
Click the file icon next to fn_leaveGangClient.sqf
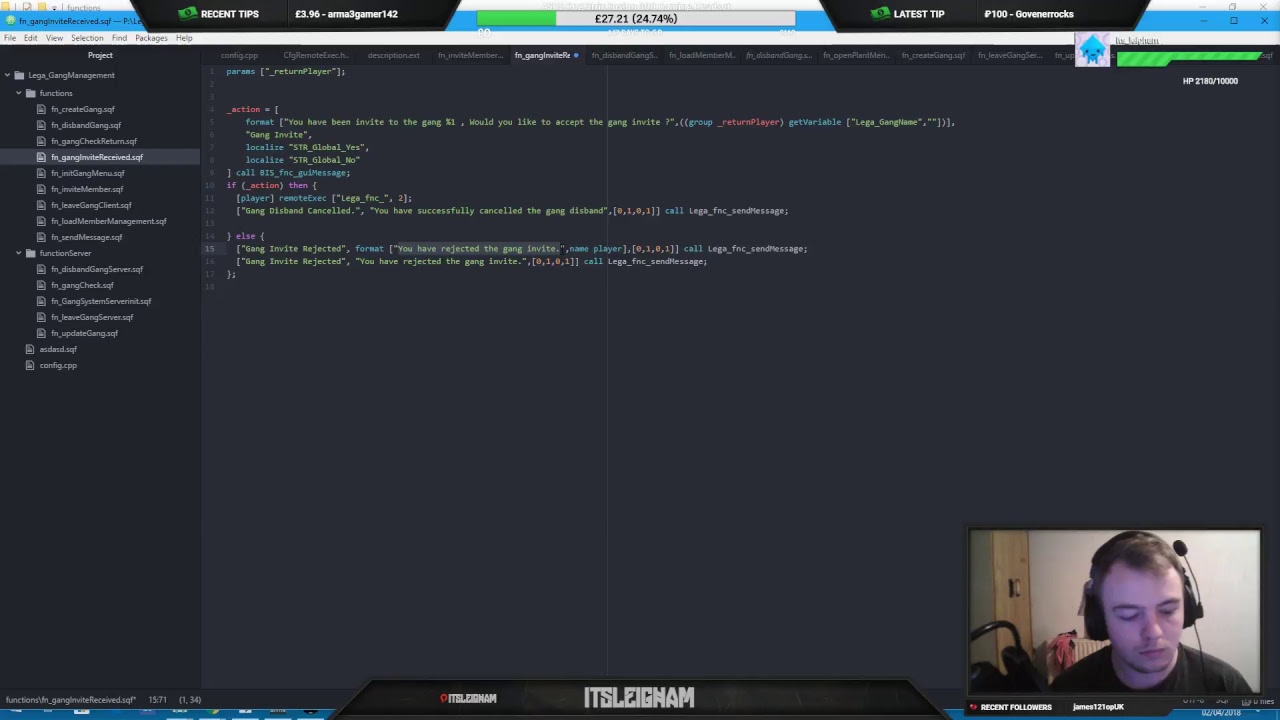(x=41, y=205)
